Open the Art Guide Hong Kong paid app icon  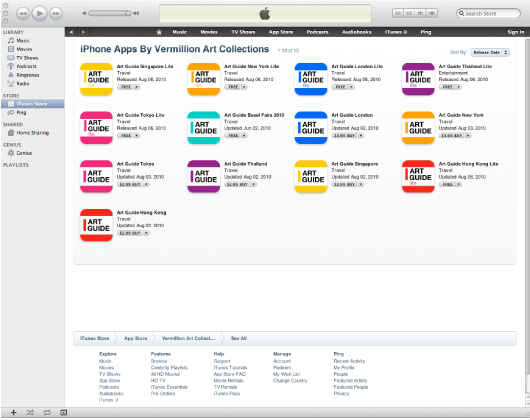[96, 225]
